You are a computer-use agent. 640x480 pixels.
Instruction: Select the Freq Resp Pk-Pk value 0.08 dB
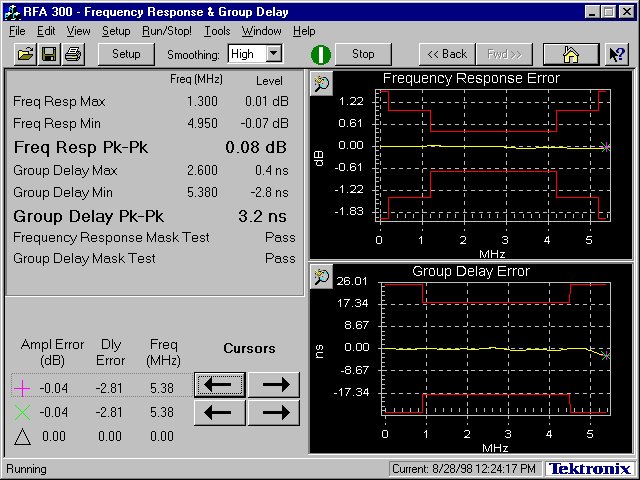point(256,147)
